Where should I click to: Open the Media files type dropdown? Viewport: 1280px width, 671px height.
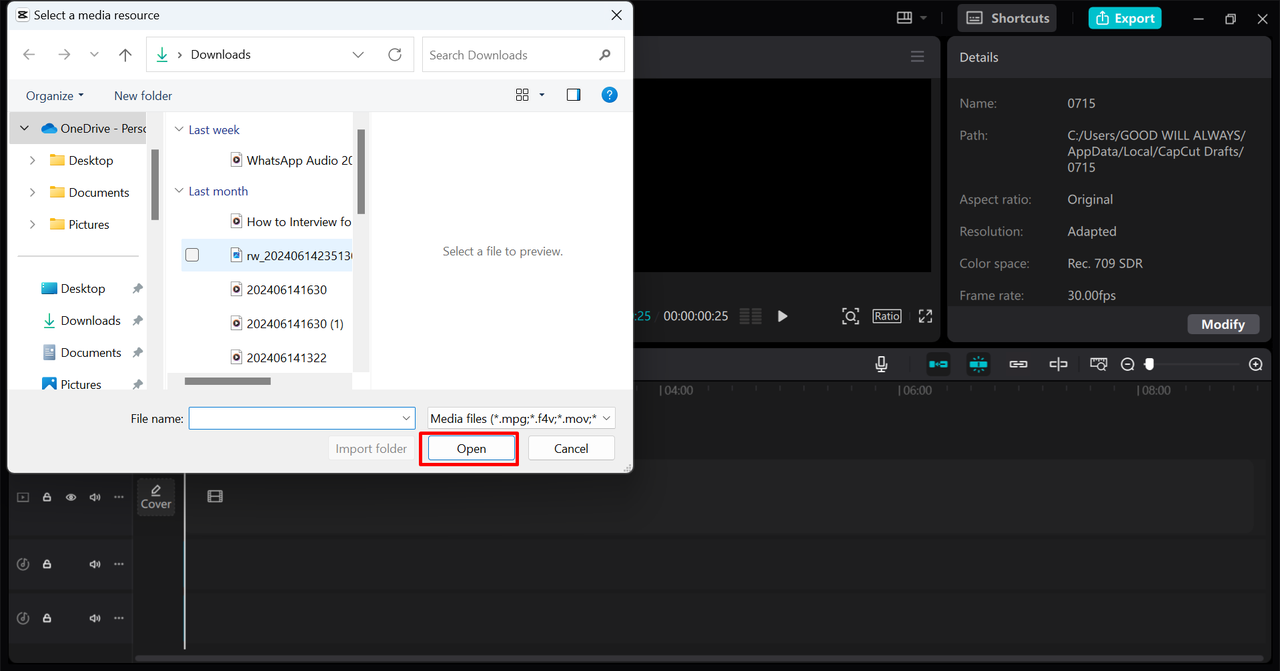pyautogui.click(x=521, y=418)
